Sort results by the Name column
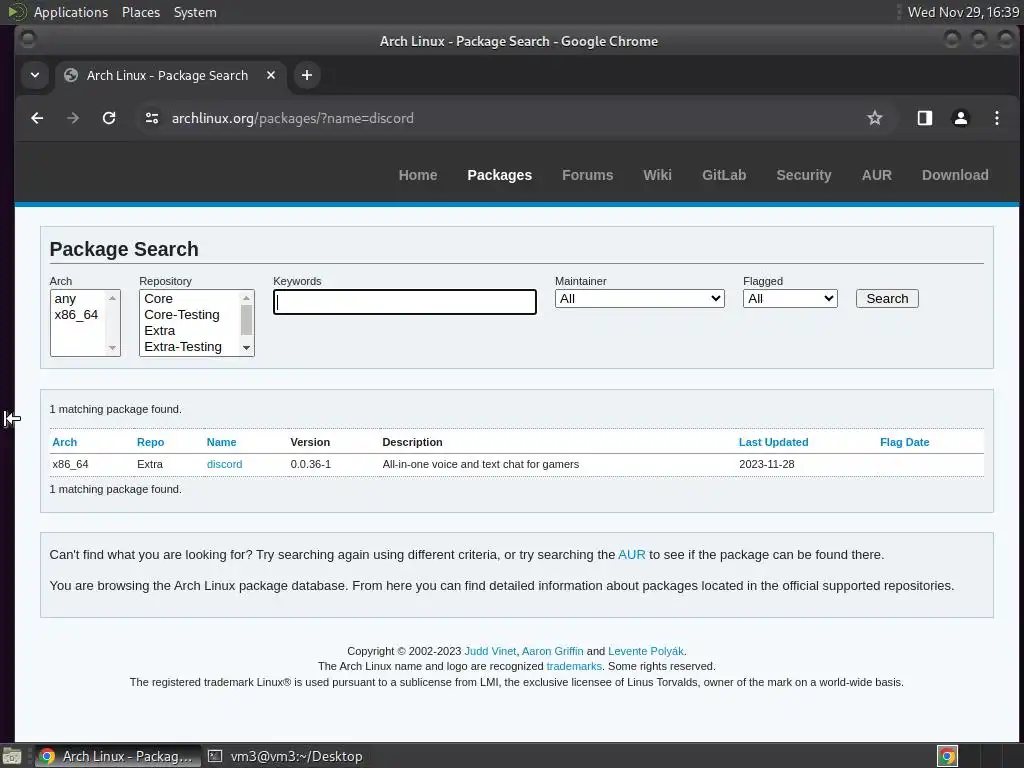This screenshot has height=768, width=1024. (221, 442)
